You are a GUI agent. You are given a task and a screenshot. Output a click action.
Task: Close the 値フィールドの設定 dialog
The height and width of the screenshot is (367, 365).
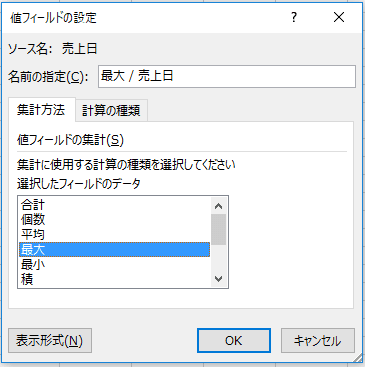tap(339, 17)
